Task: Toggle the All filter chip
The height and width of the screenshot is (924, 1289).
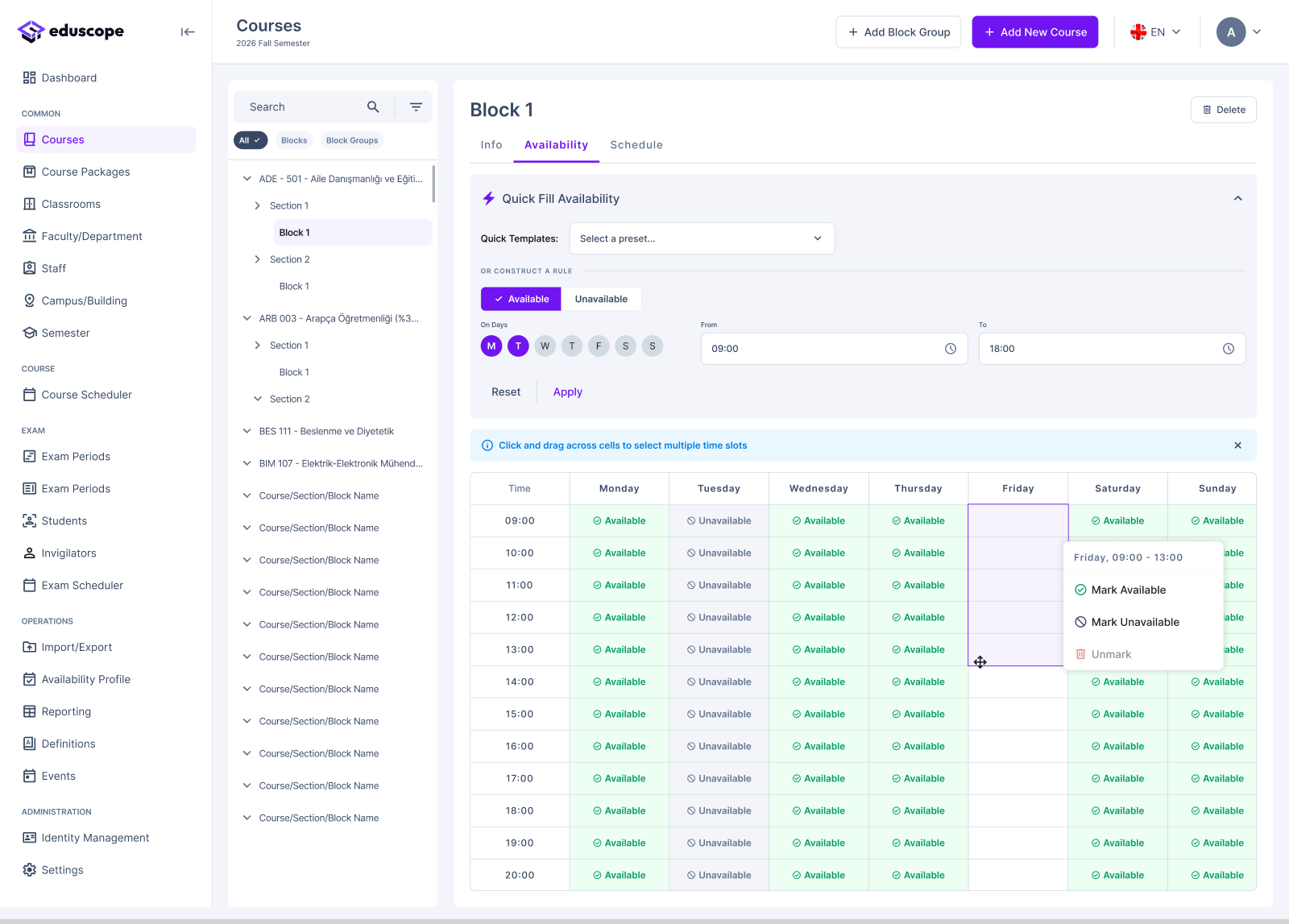Action: click(x=251, y=140)
